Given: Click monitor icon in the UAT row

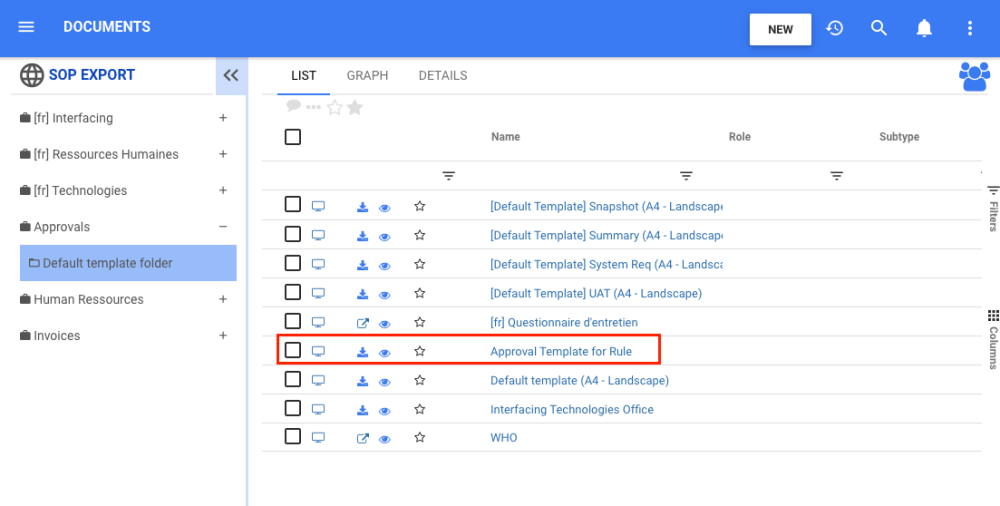Looking at the screenshot, I should tap(318, 294).
